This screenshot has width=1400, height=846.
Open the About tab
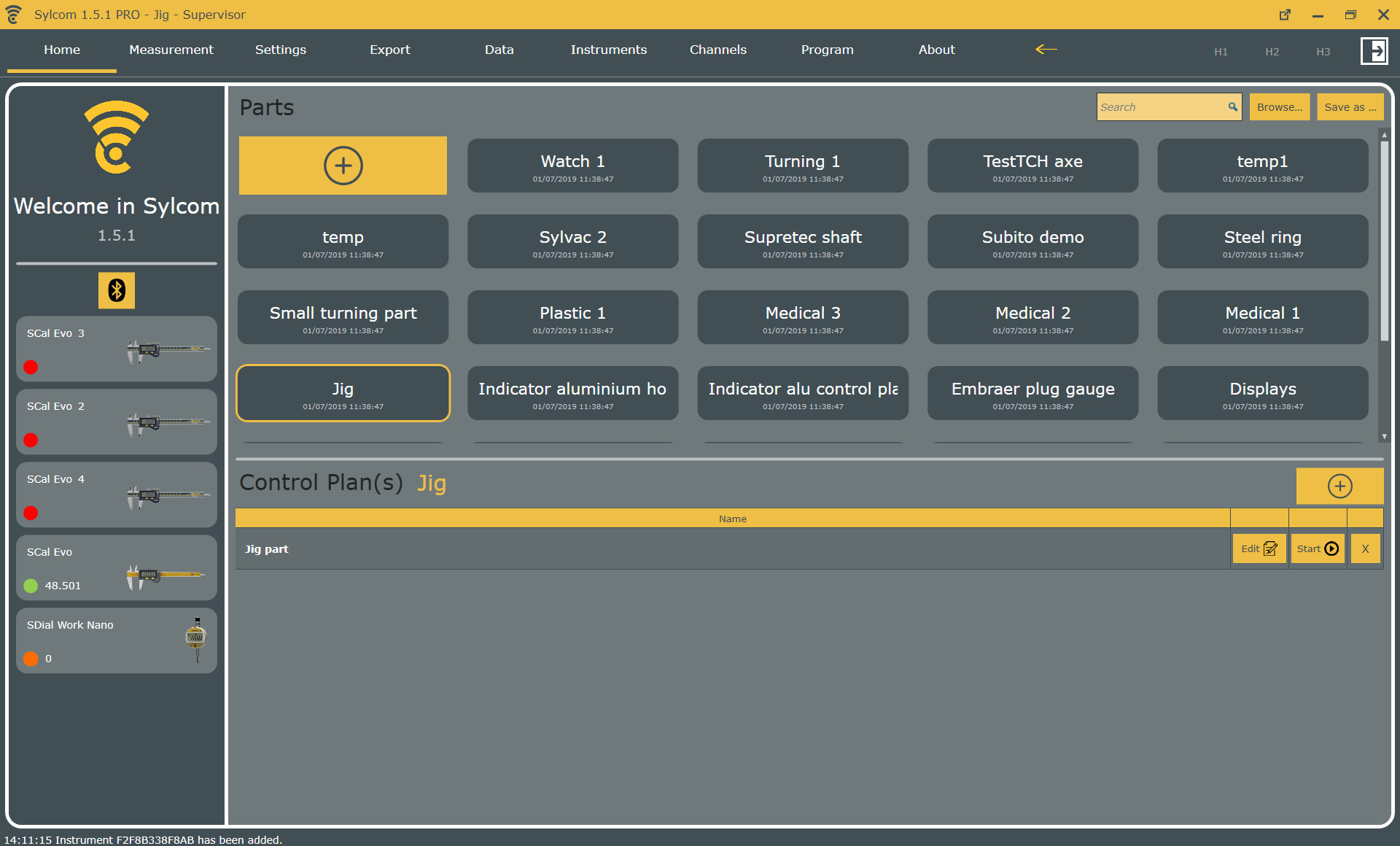pos(937,50)
